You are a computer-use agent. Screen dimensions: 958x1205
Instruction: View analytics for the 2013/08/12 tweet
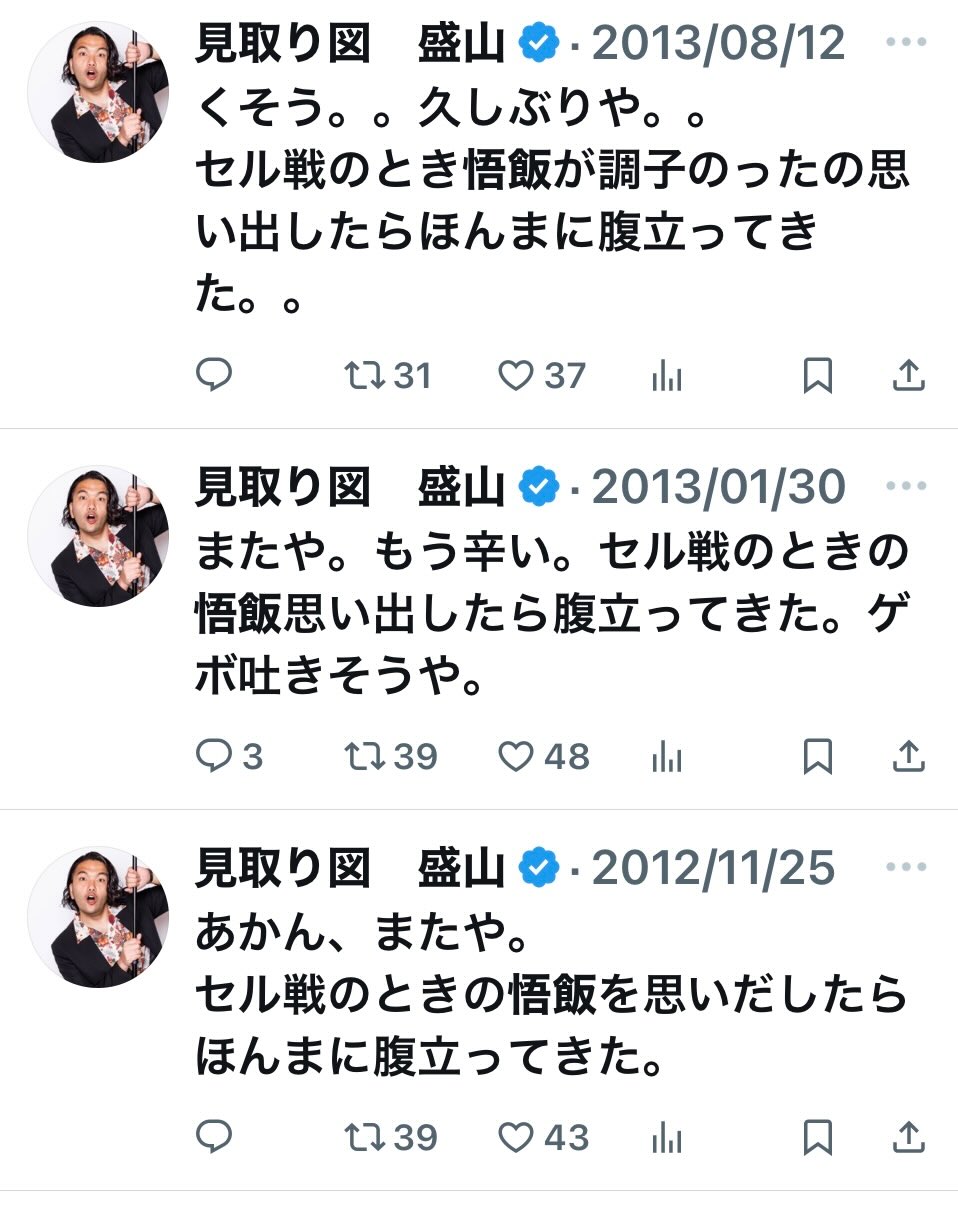click(x=666, y=376)
